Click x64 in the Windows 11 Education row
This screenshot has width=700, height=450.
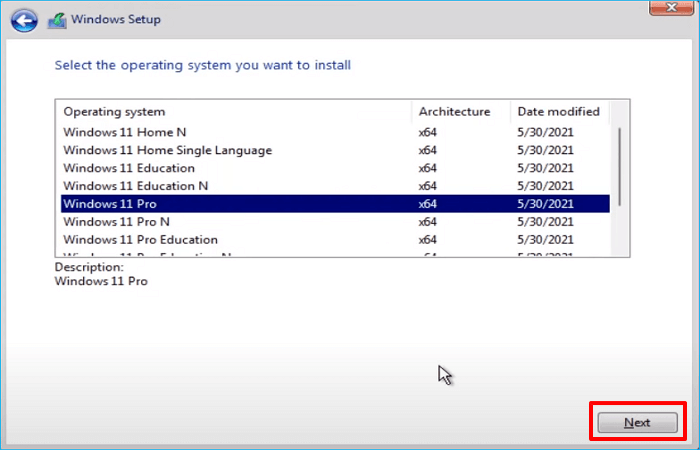[x=428, y=168]
